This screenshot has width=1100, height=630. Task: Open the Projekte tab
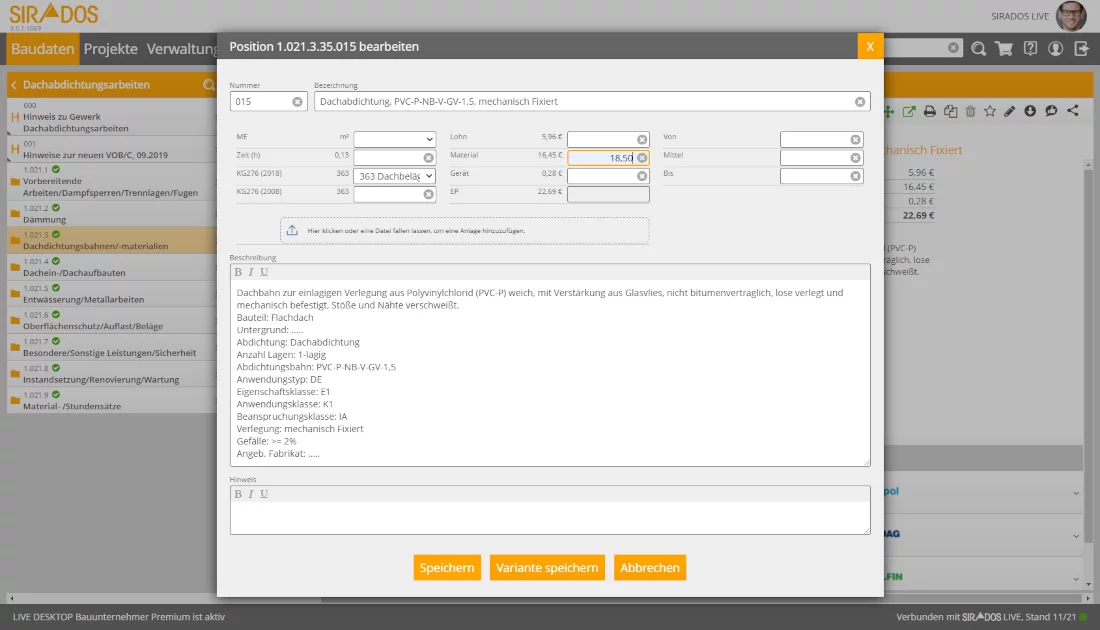tap(110, 49)
